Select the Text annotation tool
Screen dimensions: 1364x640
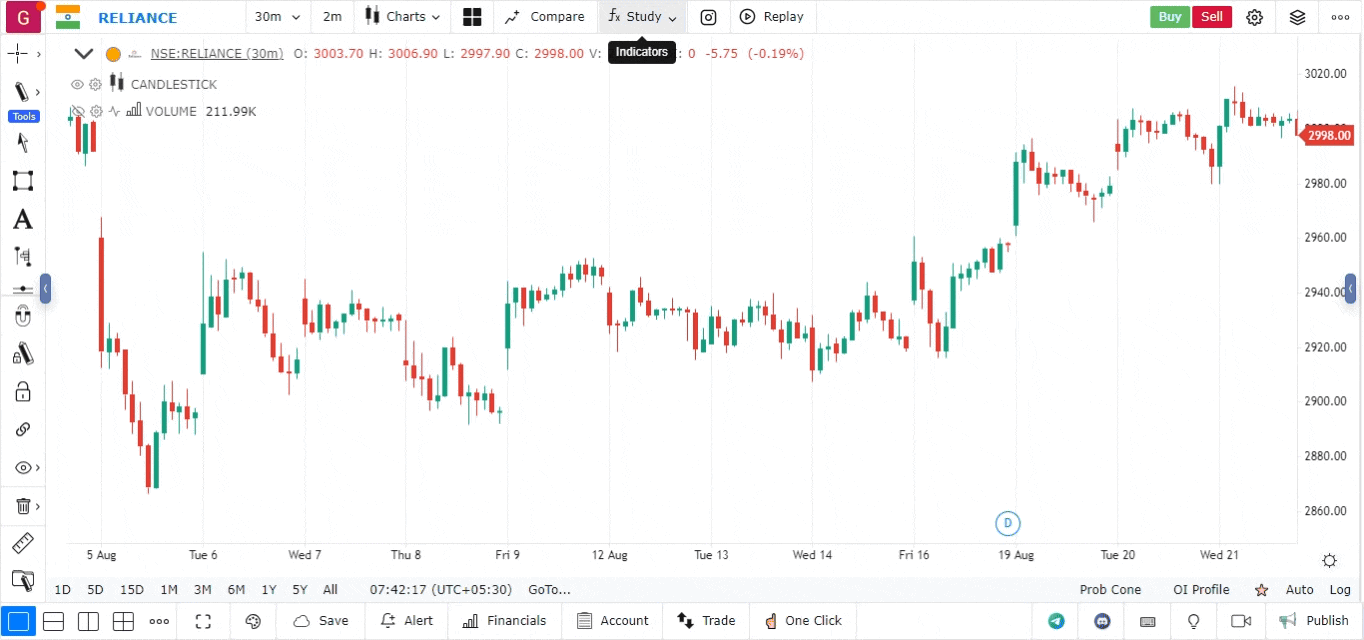tap(22, 220)
